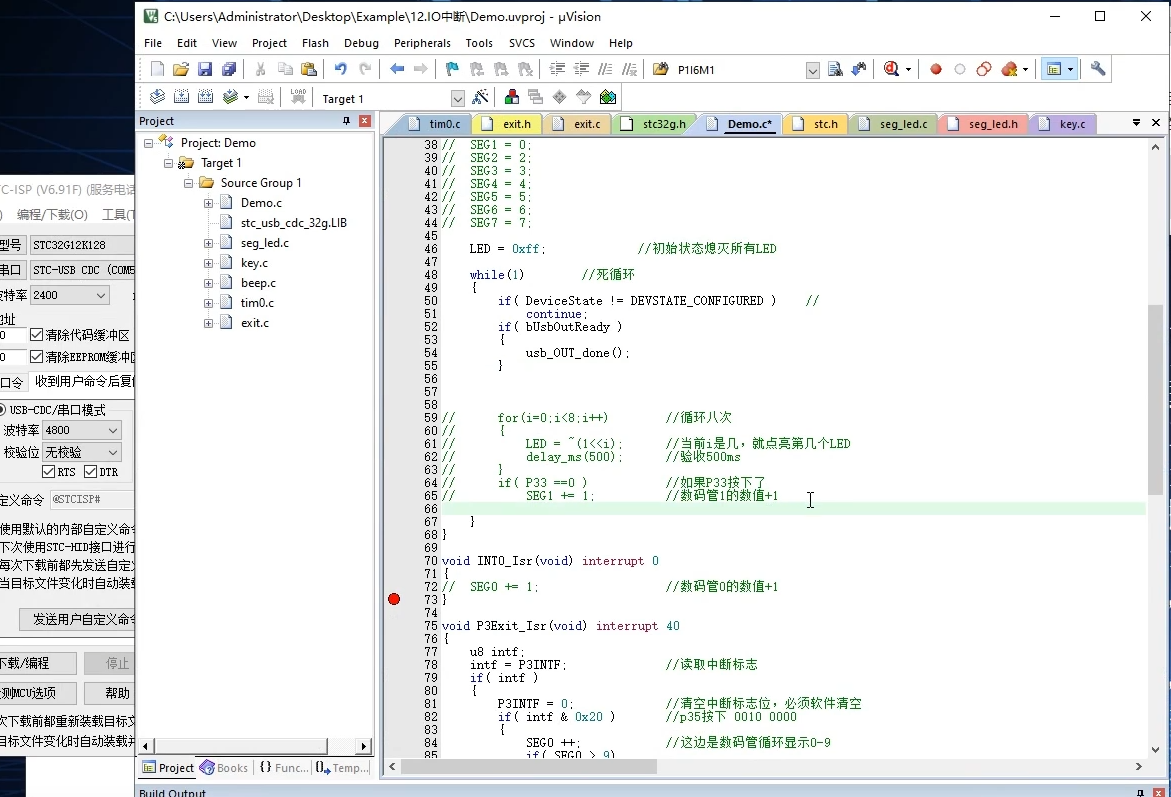Translate current file icon

click(157, 97)
